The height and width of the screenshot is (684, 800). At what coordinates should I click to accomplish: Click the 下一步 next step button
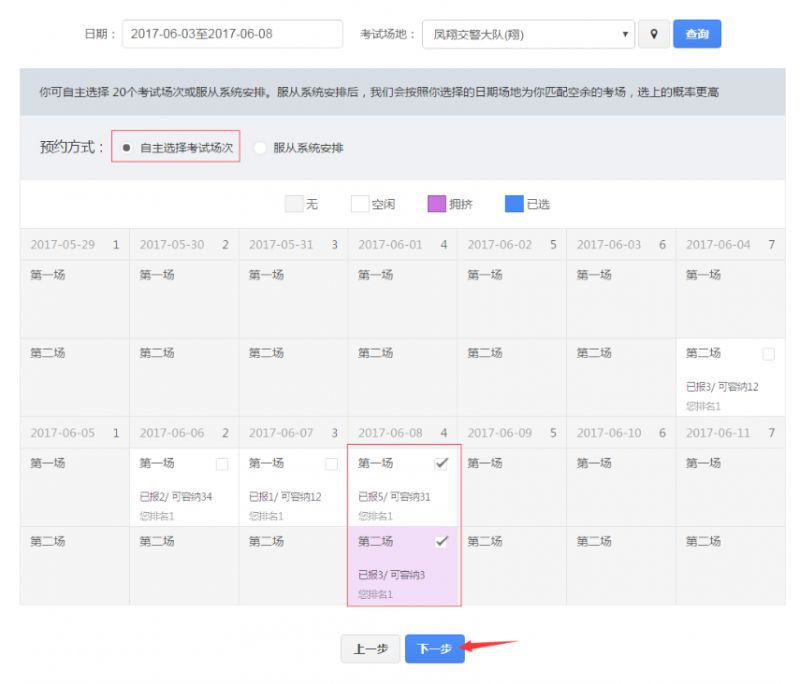pos(434,649)
